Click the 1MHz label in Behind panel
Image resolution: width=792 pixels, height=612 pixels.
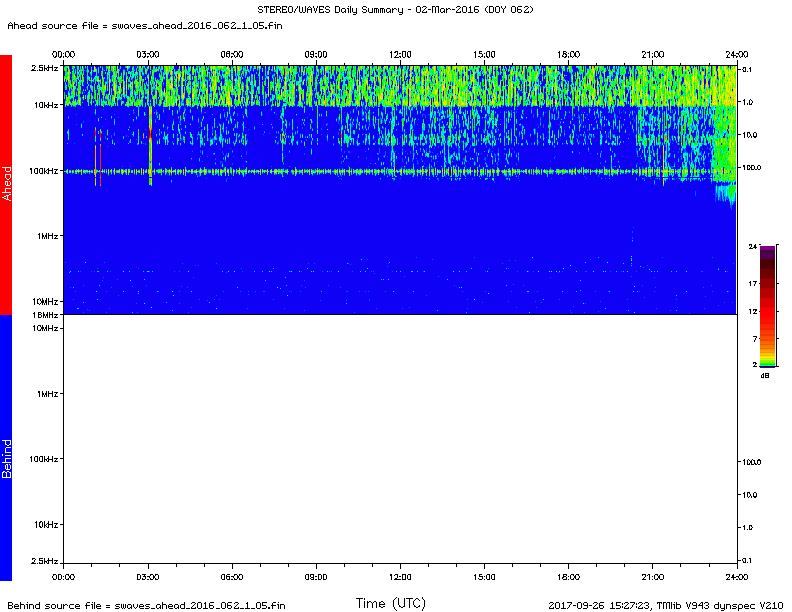coord(47,394)
